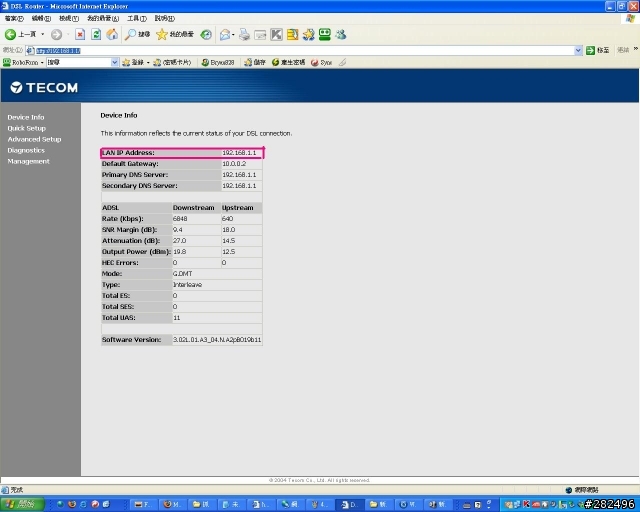Open the Edit (編輯) menu
640x512 pixels.
click(x=41, y=18)
